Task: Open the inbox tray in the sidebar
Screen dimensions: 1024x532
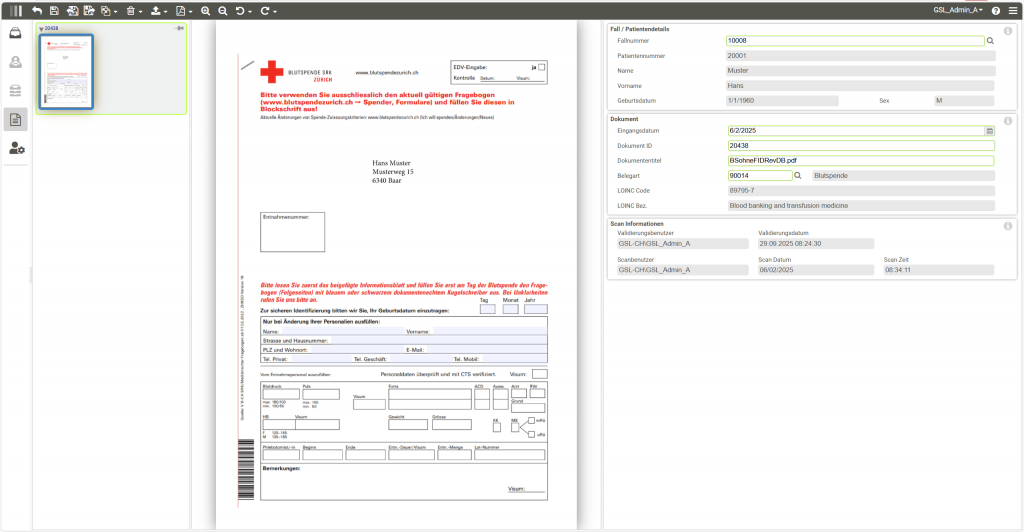Action: click(x=16, y=33)
